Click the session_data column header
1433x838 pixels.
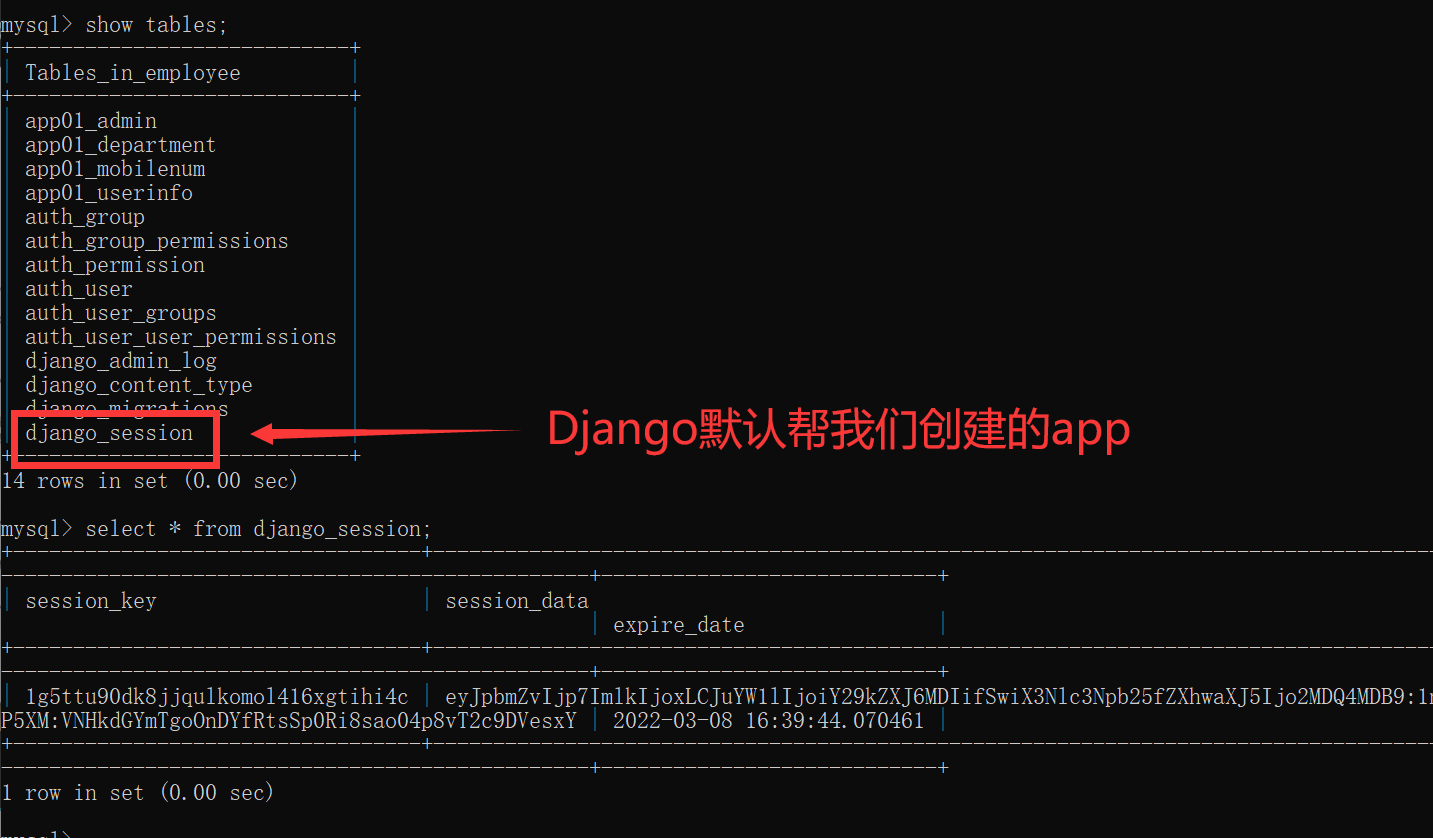pos(517,601)
